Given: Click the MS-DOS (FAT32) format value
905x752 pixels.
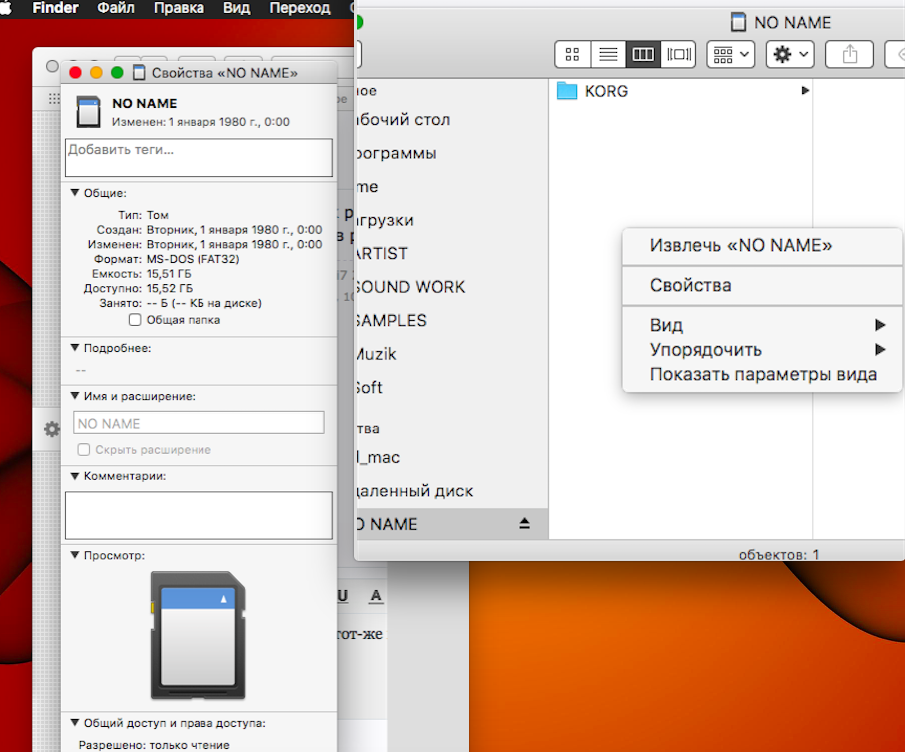Looking at the screenshot, I should (x=193, y=259).
